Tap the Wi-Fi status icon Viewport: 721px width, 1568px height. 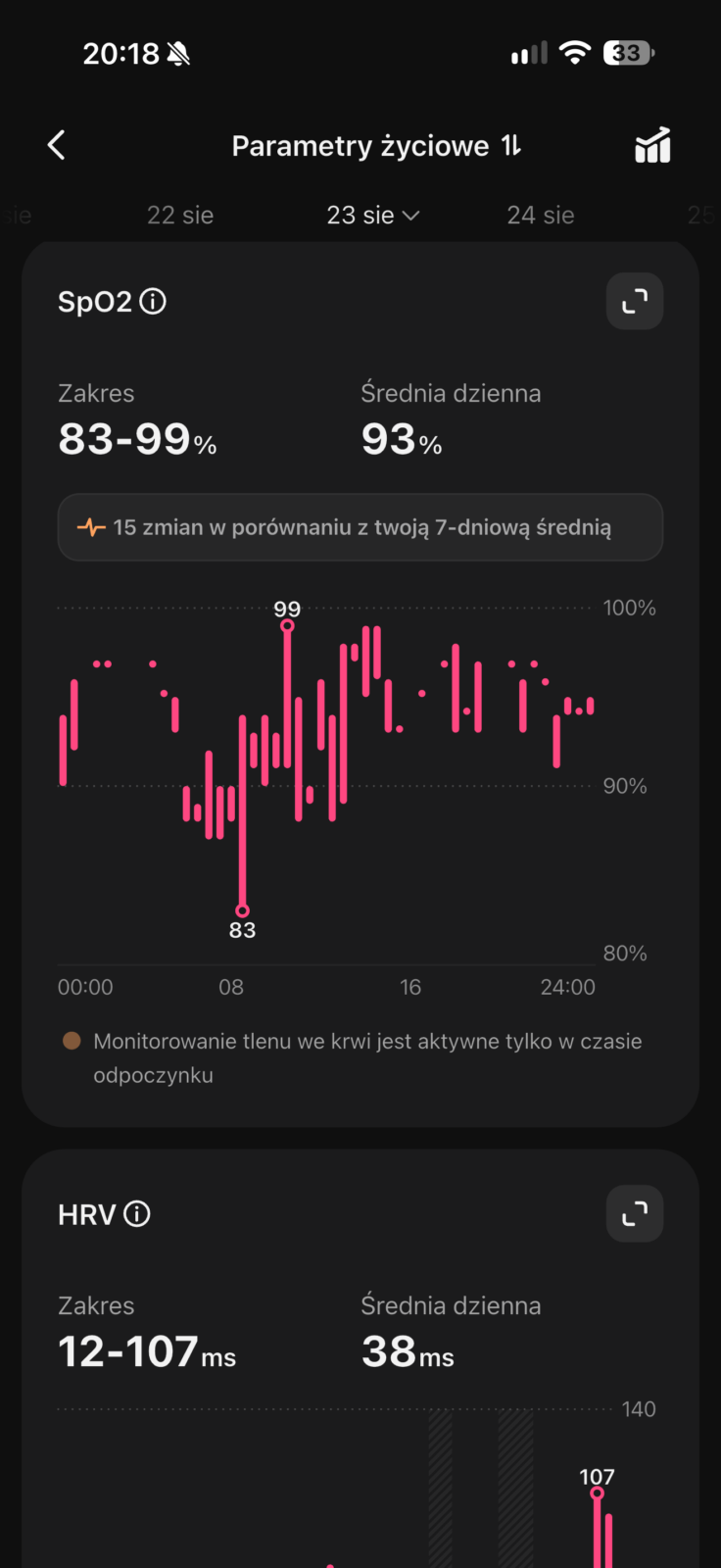coord(575,53)
